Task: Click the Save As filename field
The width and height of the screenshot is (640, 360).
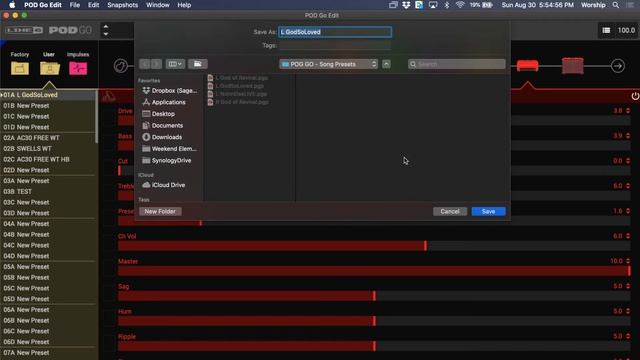Action: pos(335,32)
